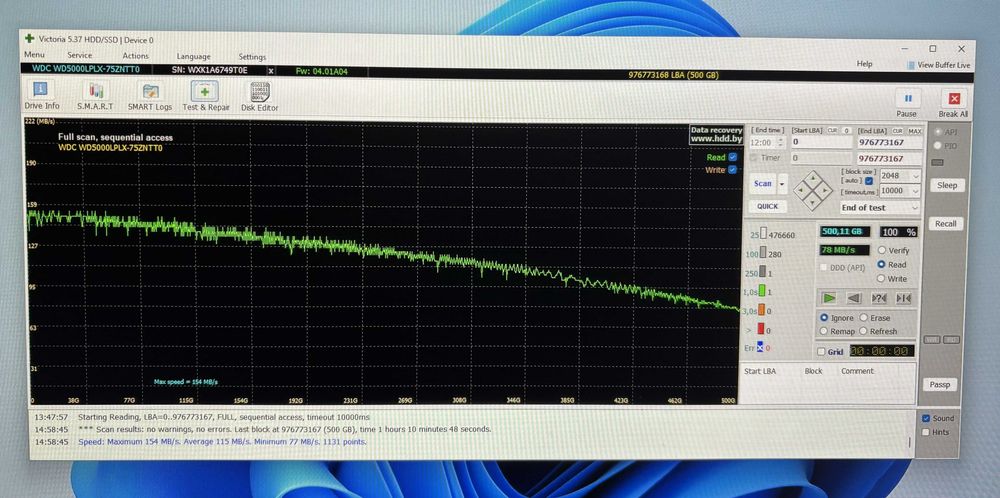Toggle the Read graph checkbox
The image size is (1000, 498).
pyautogui.click(x=732, y=157)
